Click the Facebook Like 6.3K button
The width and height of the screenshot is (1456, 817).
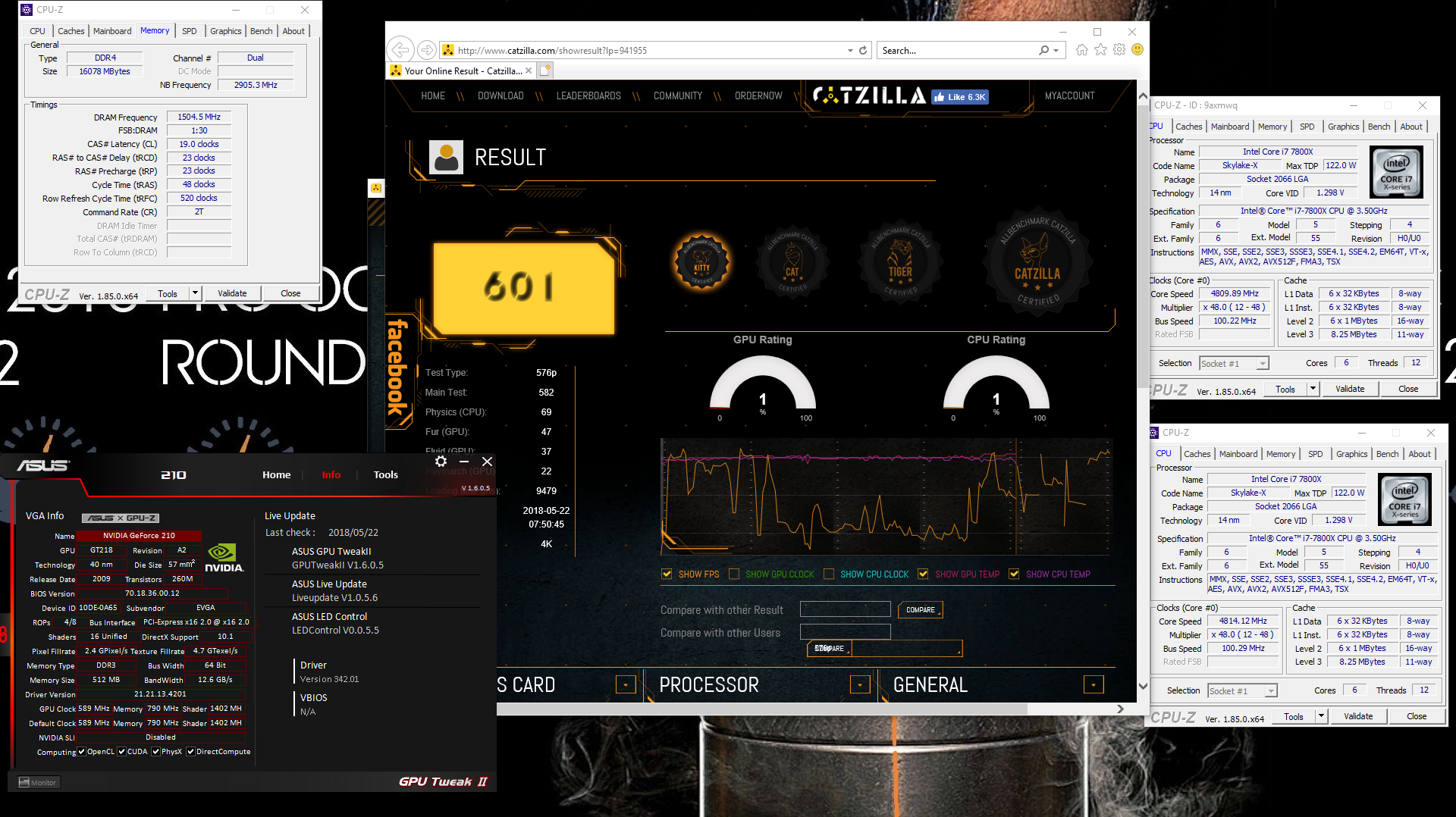click(x=960, y=97)
